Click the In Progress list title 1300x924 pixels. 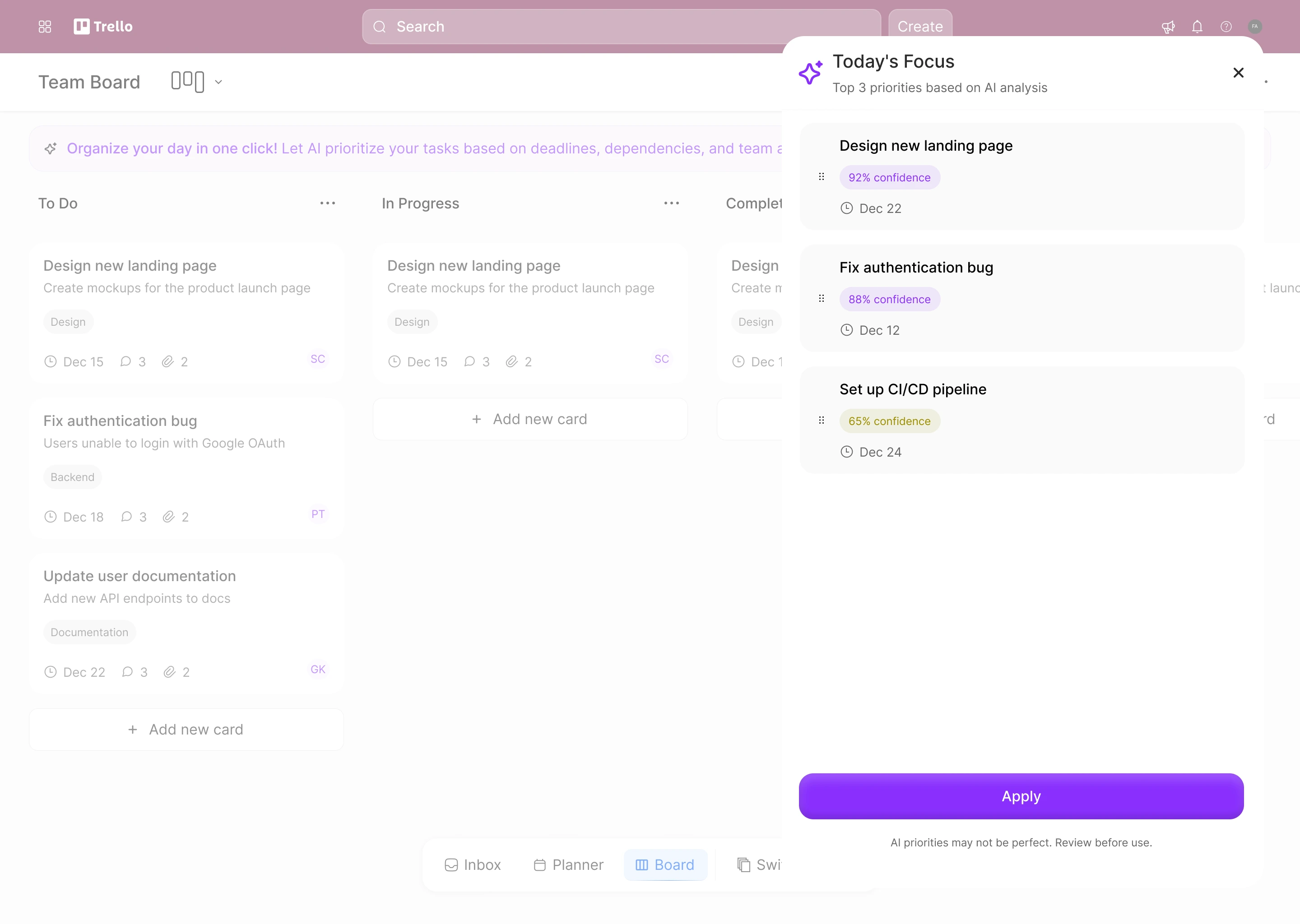(421, 203)
